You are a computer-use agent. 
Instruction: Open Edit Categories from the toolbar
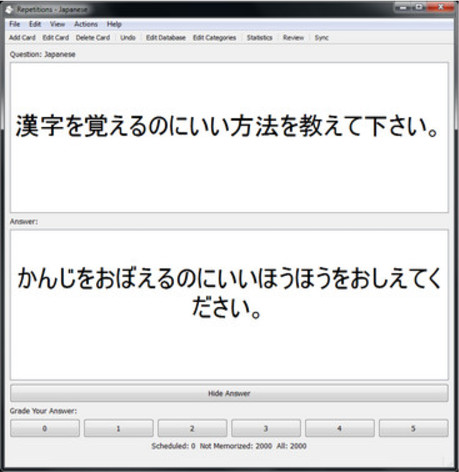[214, 38]
